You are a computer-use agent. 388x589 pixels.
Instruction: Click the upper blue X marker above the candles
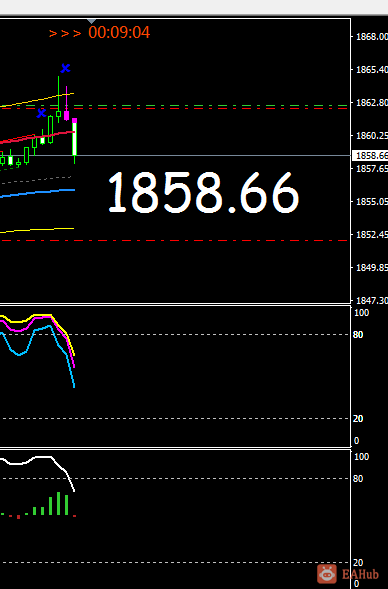point(65,68)
